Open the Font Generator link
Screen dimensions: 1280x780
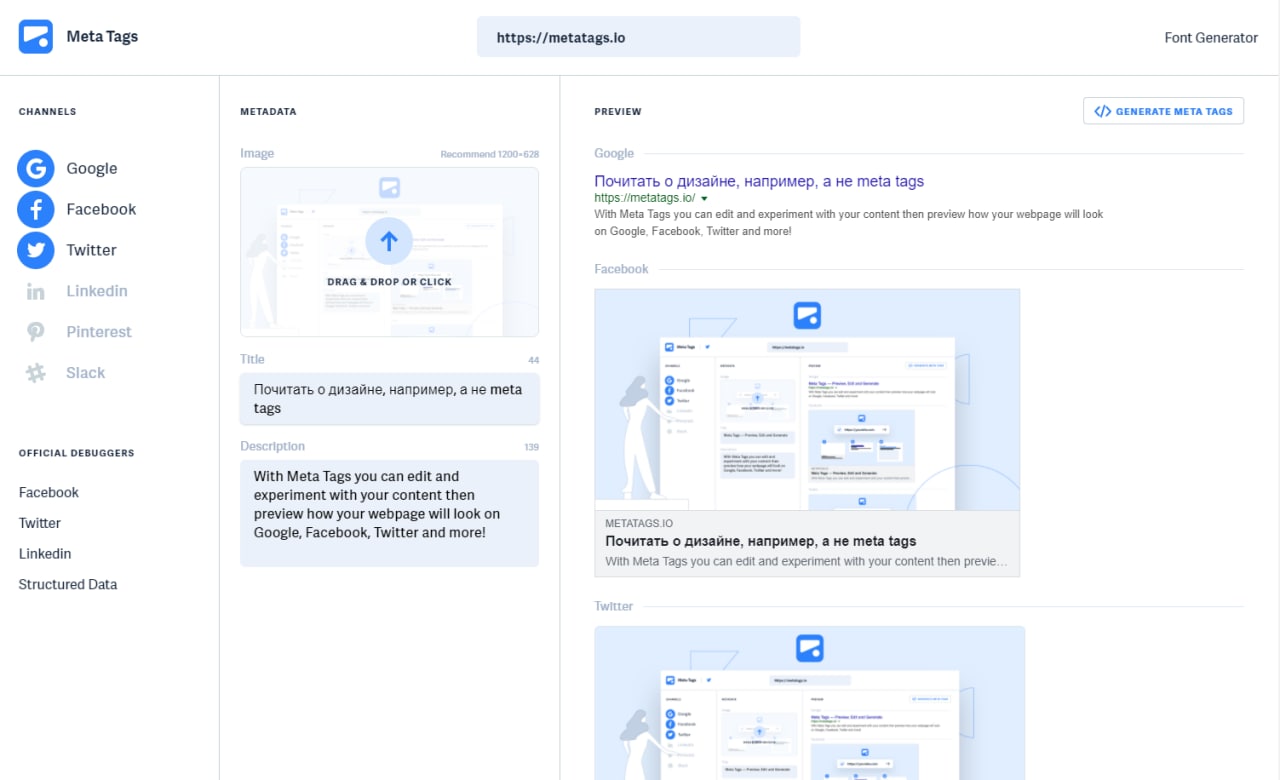(x=1211, y=38)
